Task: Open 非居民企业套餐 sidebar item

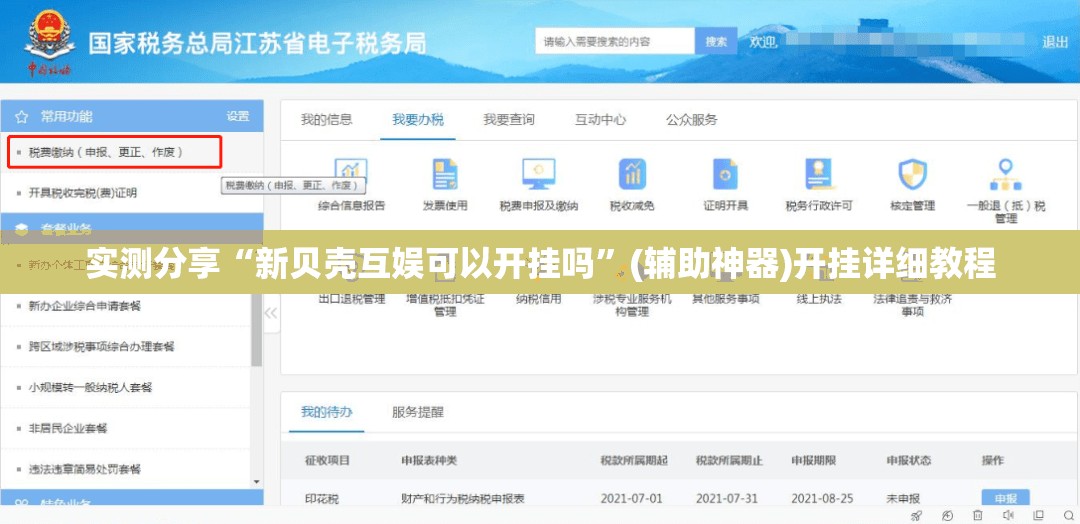Action: (68, 428)
